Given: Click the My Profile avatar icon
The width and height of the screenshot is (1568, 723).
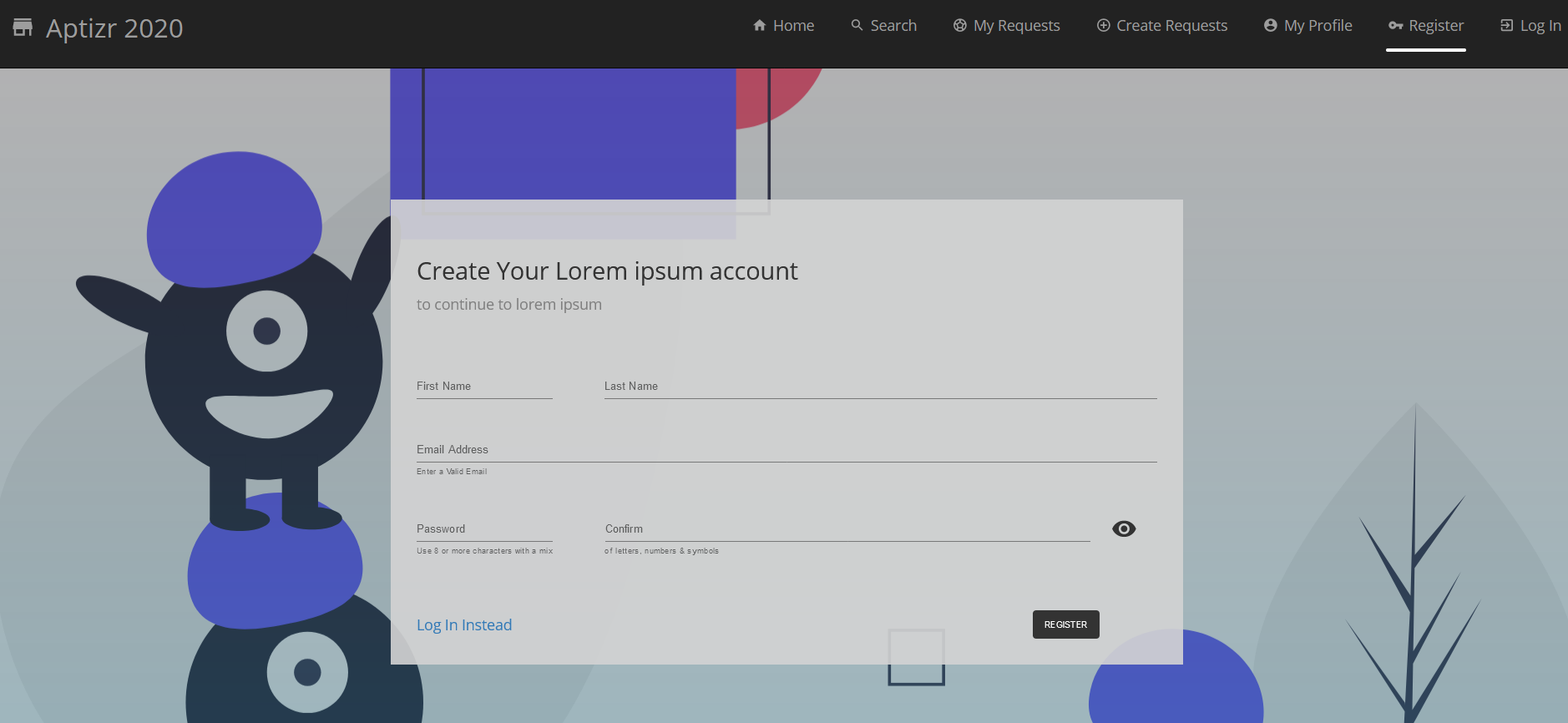Looking at the screenshot, I should (1271, 26).
